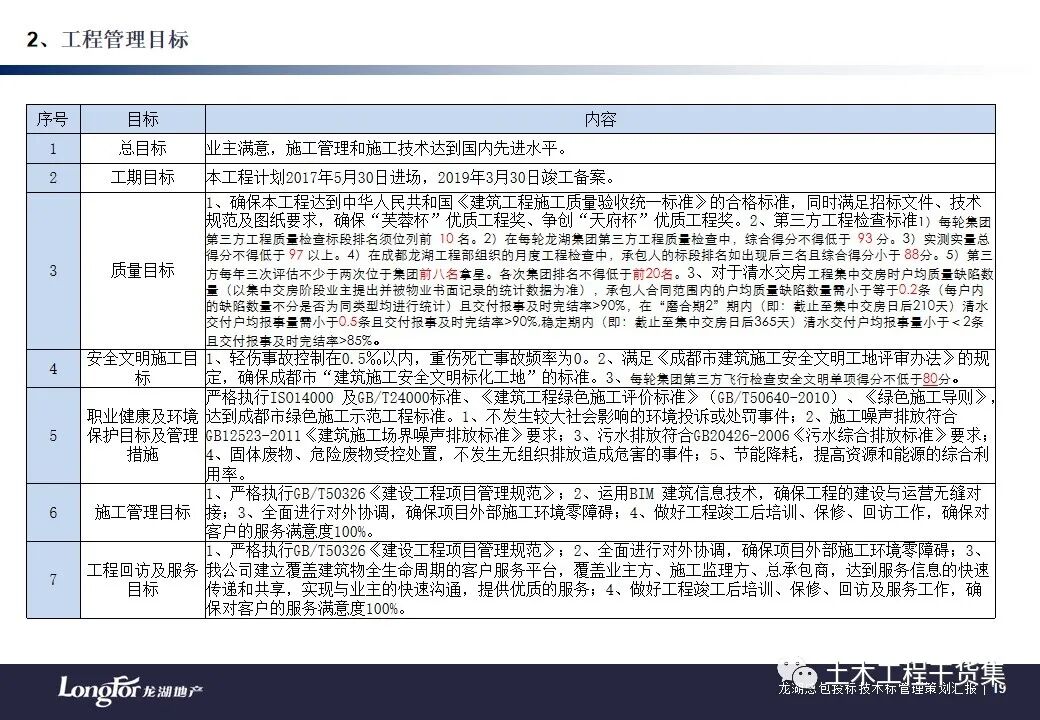Click the 质量目标 cell

pyautogui.click(x=140, y=269)
